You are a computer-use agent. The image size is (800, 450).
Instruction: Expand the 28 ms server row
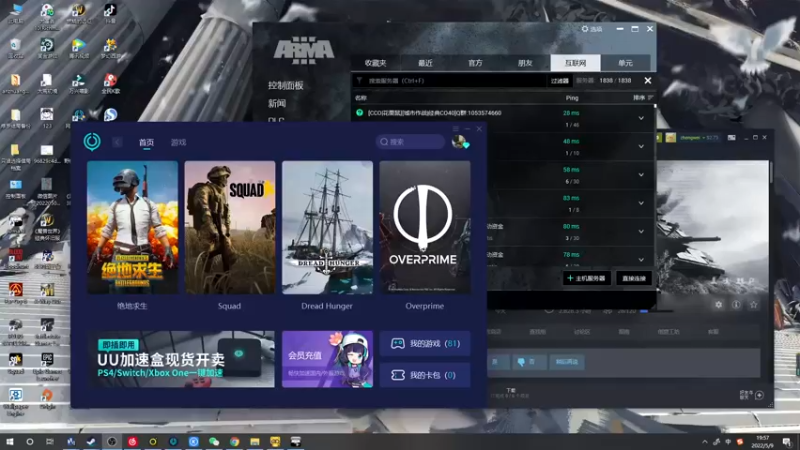(x=641, y=118)
